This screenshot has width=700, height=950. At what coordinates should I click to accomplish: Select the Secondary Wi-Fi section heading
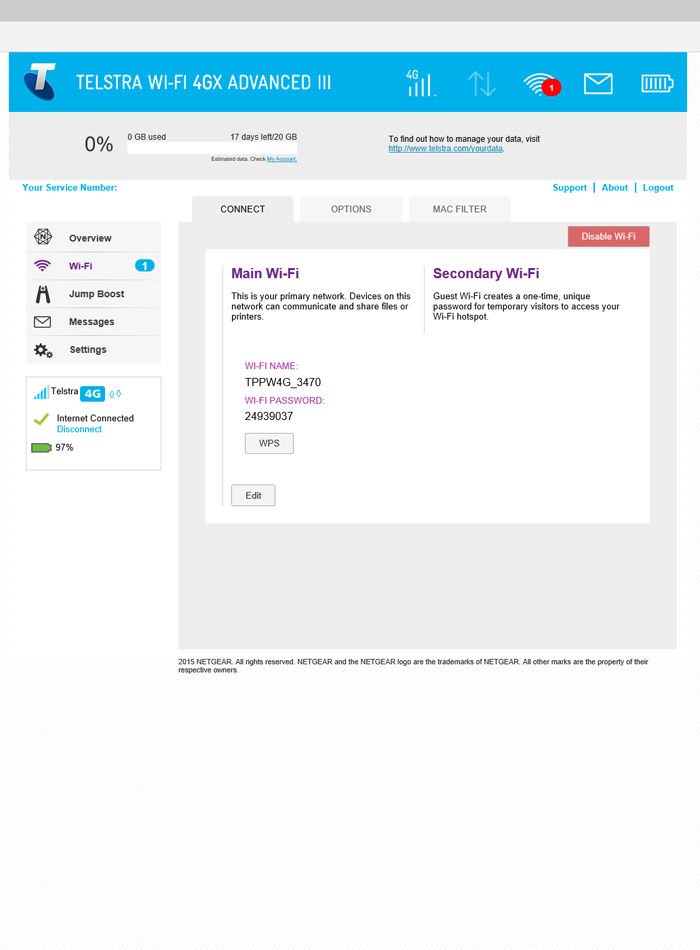[x=486, y=273]
